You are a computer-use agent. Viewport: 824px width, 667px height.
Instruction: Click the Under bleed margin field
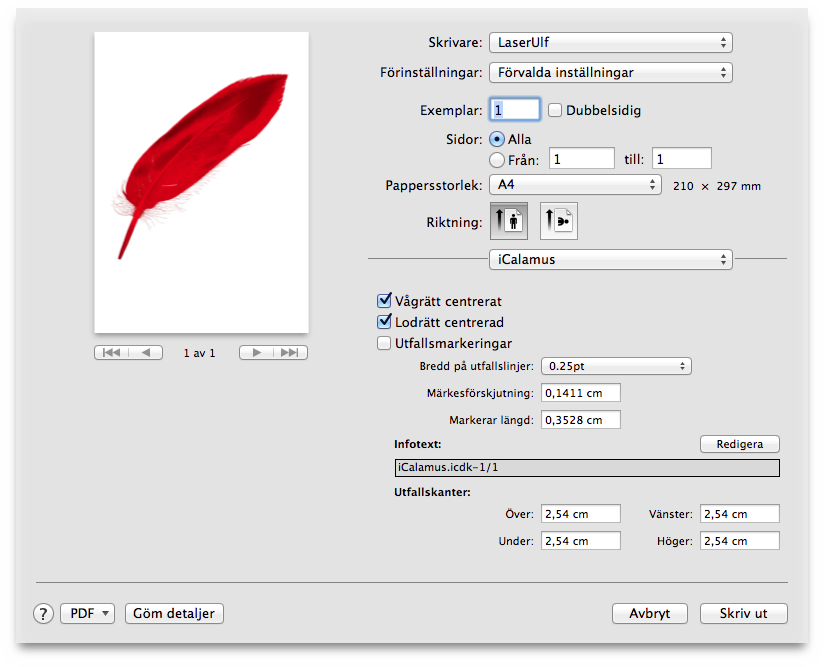pyautogui.click(x=581, y=540)
